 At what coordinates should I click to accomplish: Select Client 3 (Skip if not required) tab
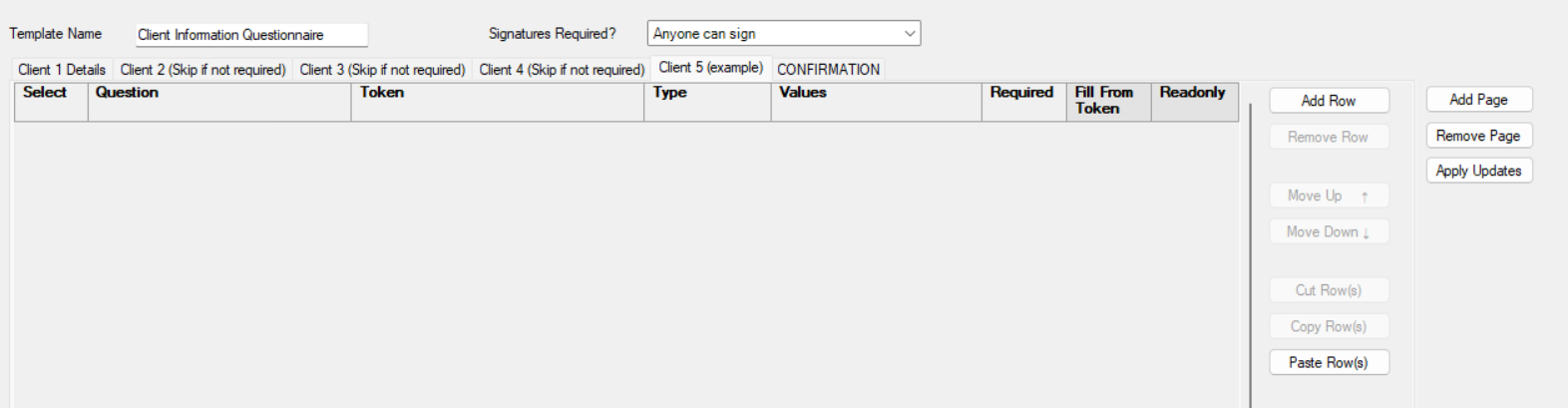(382, 70)
